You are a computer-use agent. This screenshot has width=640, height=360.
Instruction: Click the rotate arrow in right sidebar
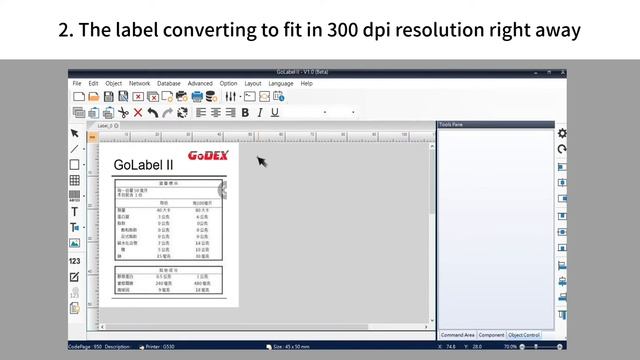click(x=562, y=149)
